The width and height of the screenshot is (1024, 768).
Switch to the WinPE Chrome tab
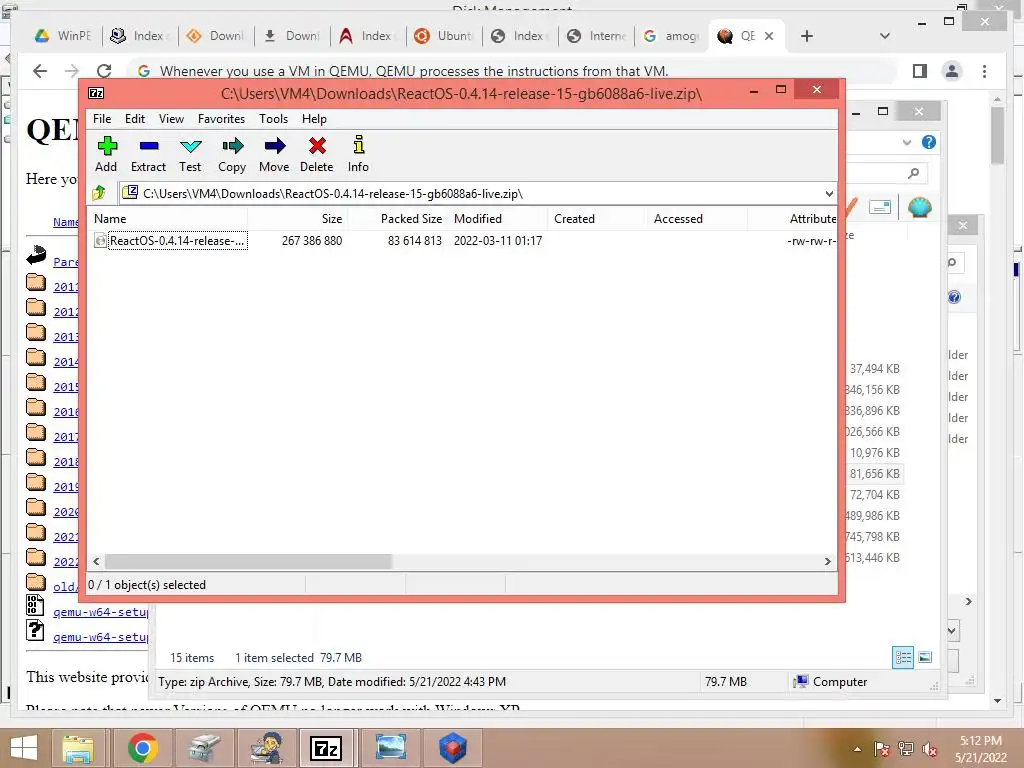64,36
